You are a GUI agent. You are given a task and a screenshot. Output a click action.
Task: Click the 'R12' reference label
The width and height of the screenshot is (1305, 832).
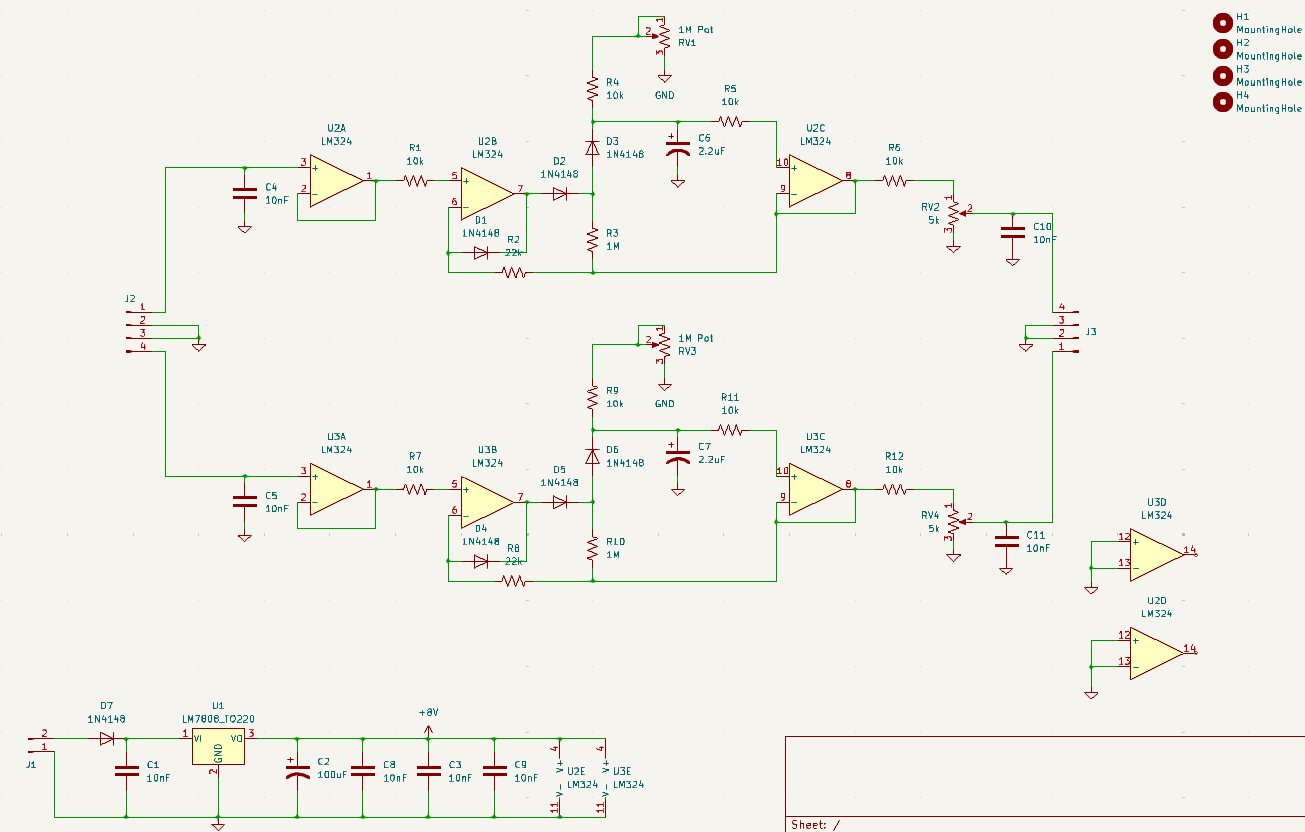pyautogui.click(x=894, y=456)
